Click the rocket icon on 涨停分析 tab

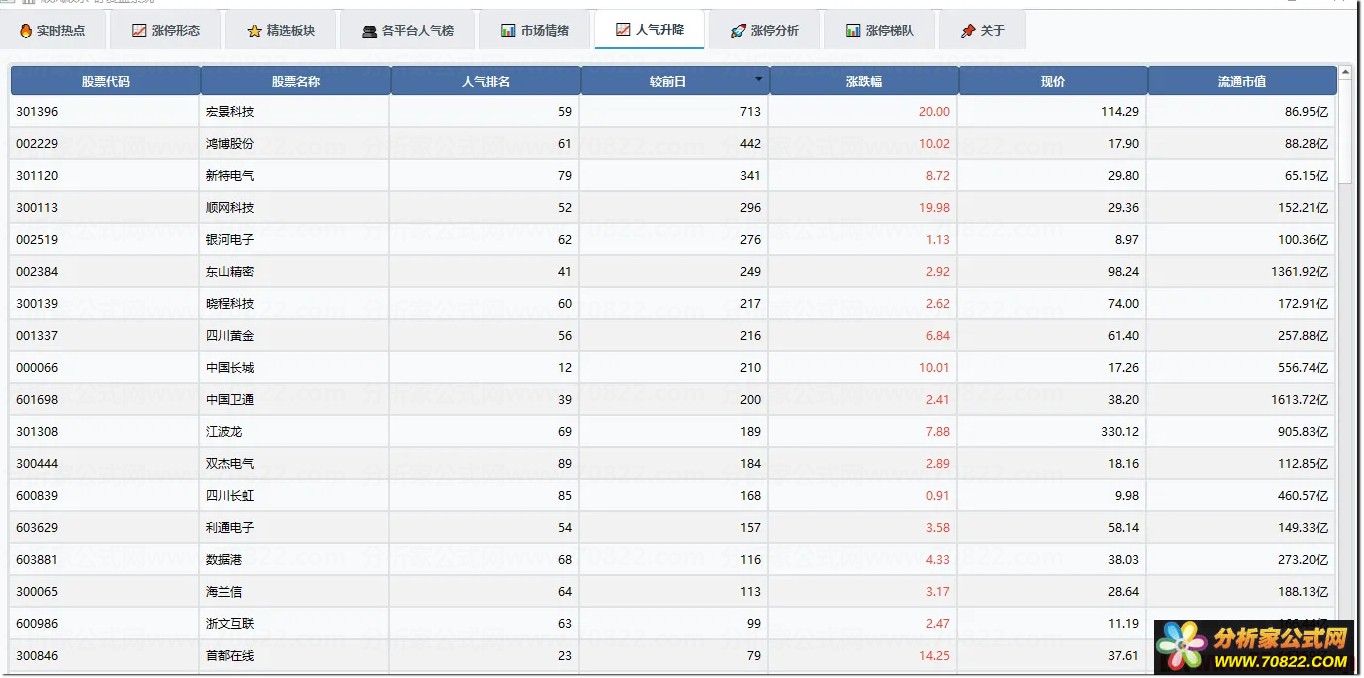pyautogui.click(x=739, y=31)
